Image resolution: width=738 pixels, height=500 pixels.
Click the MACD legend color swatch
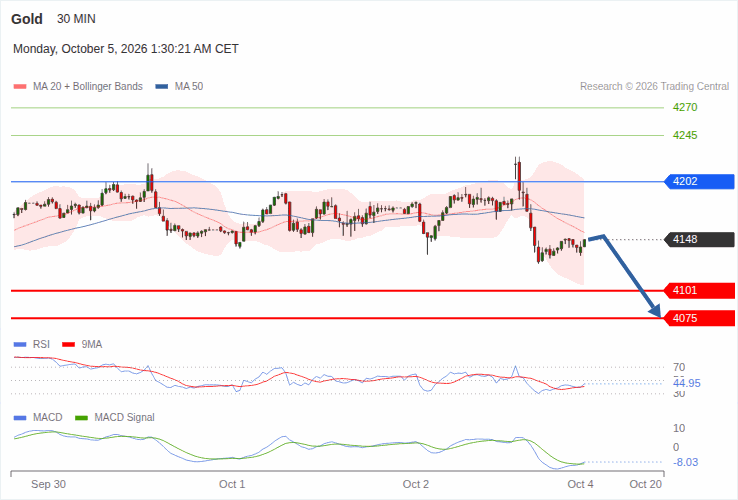(20, 418)
